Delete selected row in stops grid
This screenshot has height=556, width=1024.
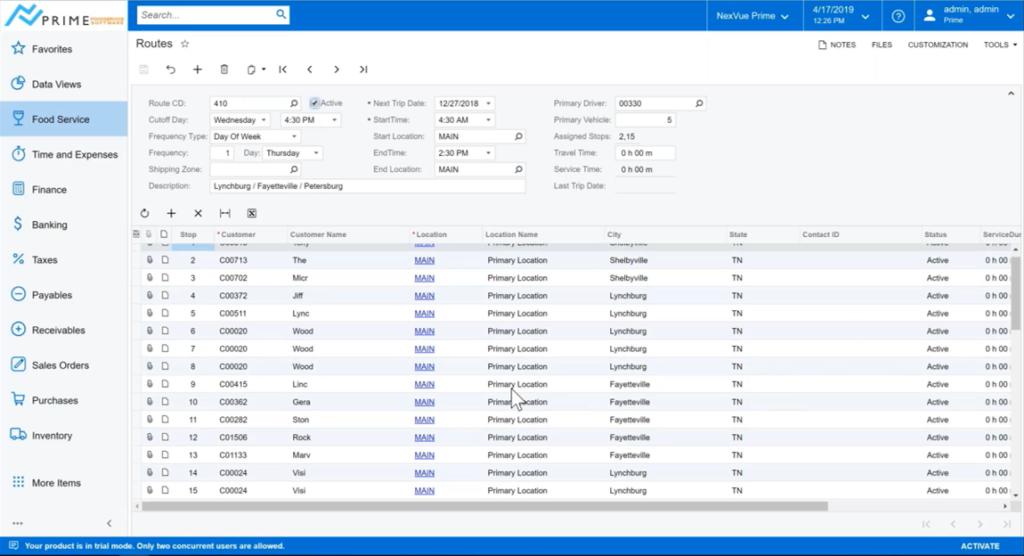tap(198, 213)
